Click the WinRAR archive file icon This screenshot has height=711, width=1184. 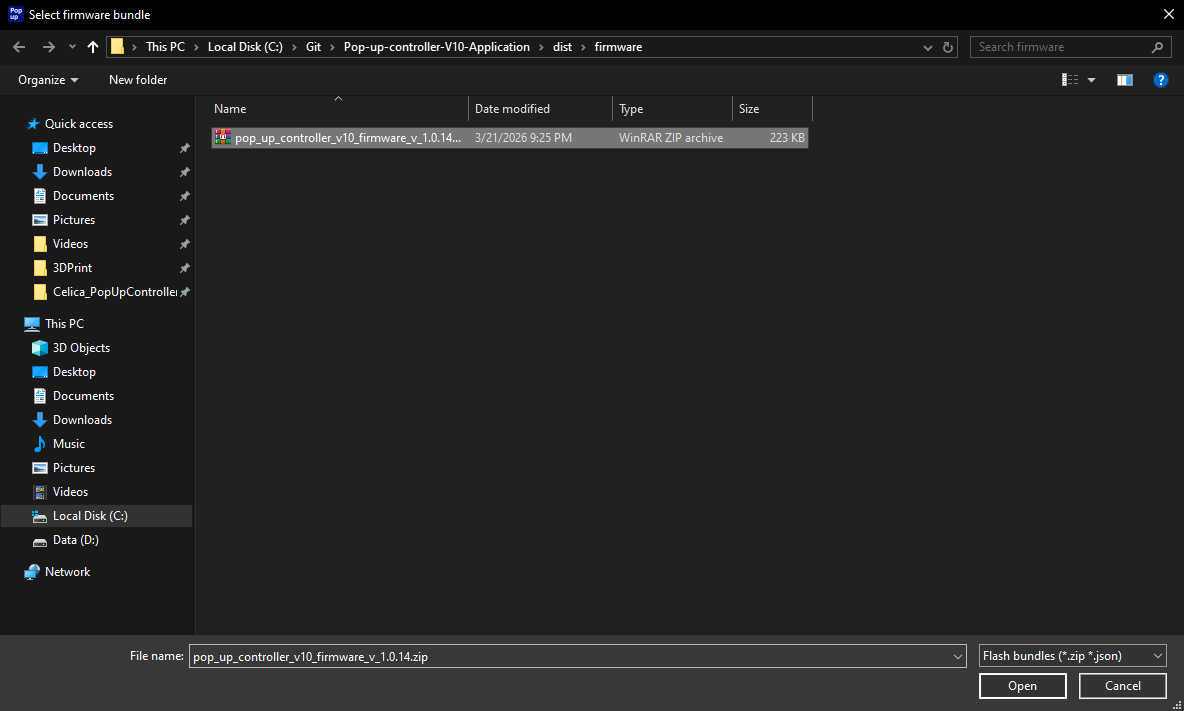coord(222,137)
